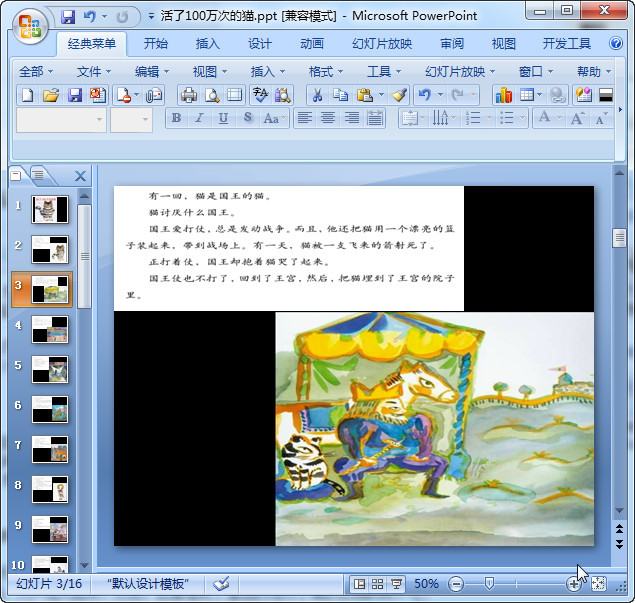Go to the next slide arrows

(x=619, y=544)
